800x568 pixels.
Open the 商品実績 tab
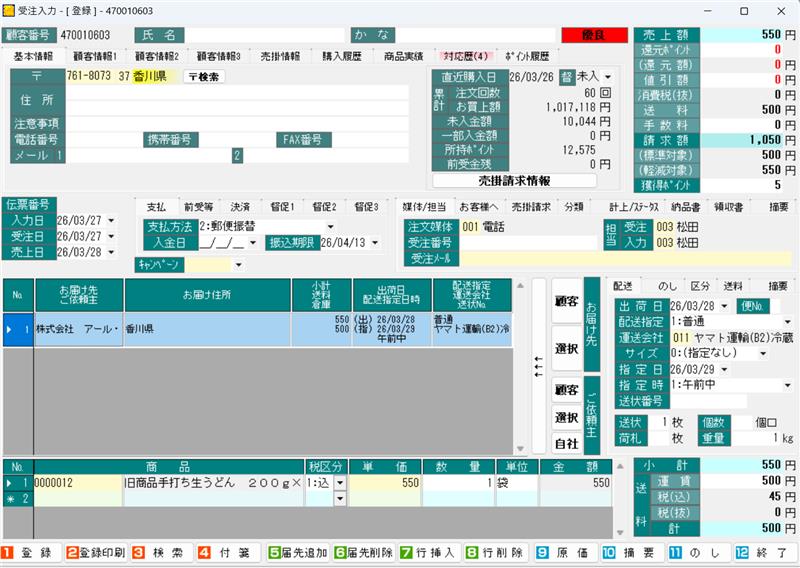coord(404,56)
